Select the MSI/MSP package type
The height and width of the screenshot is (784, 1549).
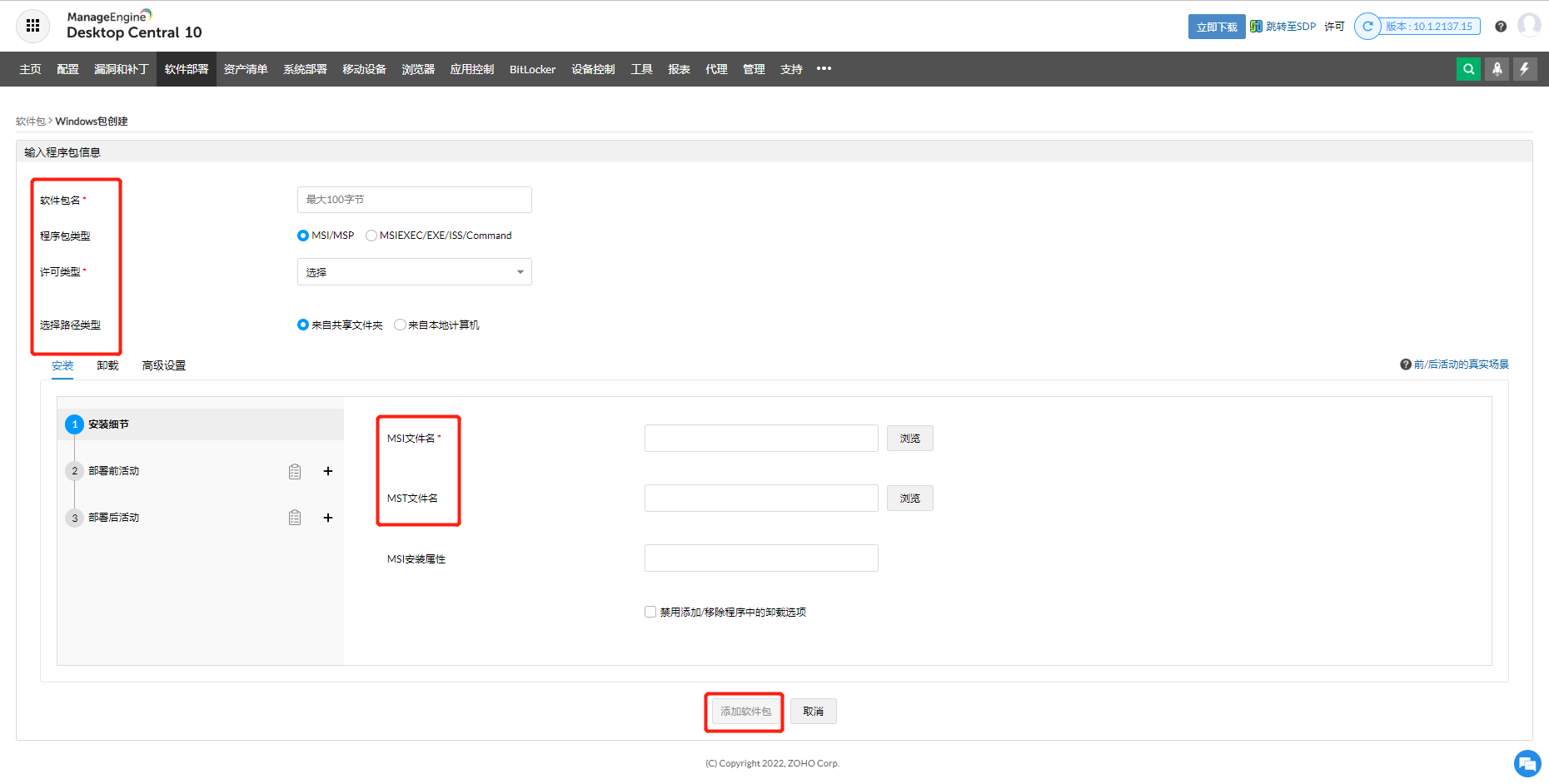click(303, 236)
